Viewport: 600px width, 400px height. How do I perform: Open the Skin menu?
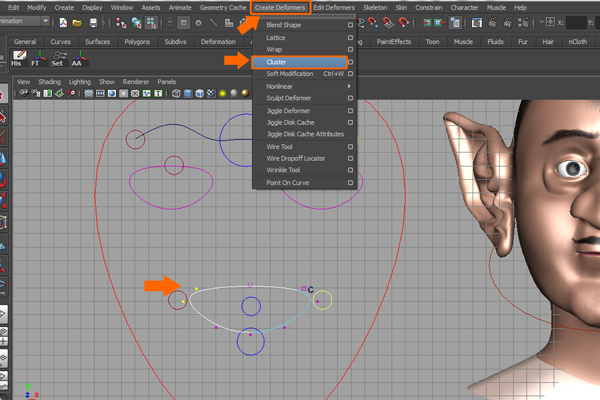click(x=401, y=7)
